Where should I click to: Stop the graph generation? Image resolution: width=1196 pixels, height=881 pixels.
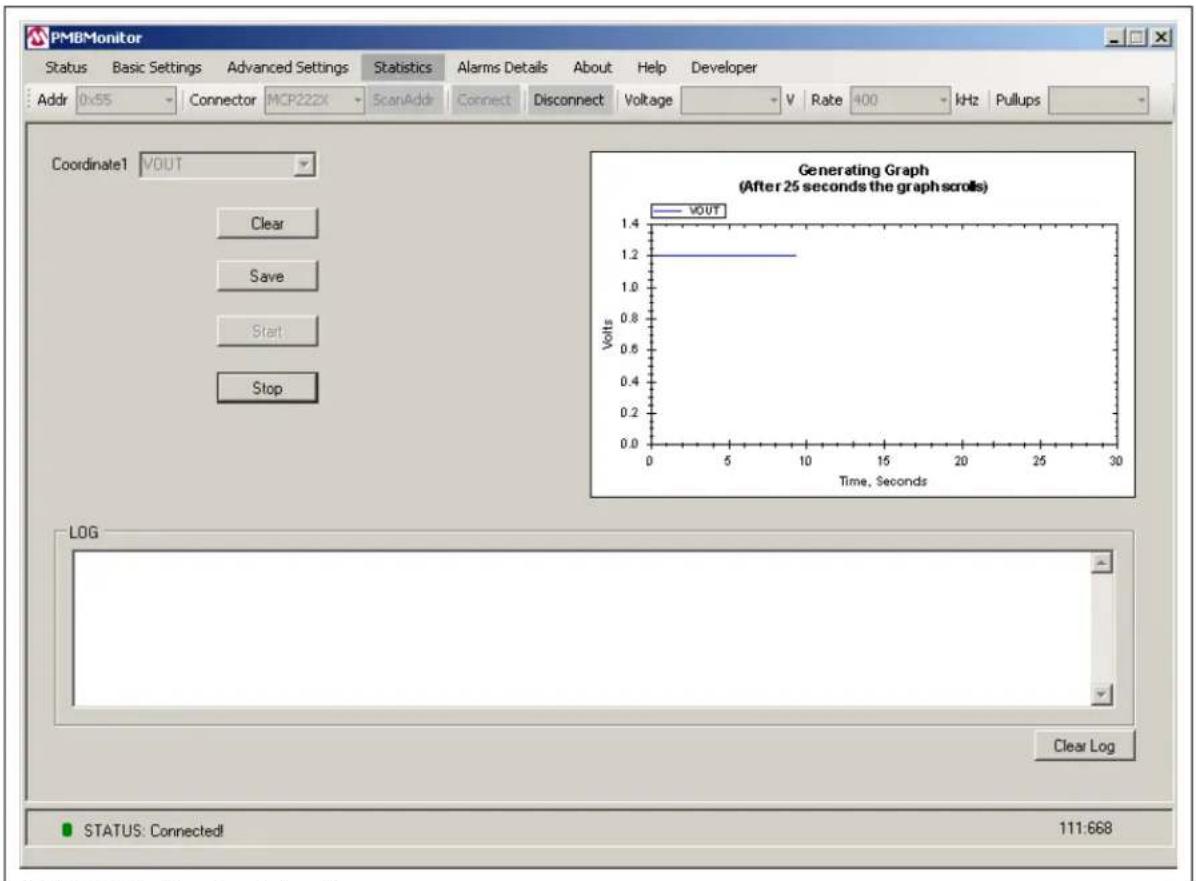click(267, 387)
